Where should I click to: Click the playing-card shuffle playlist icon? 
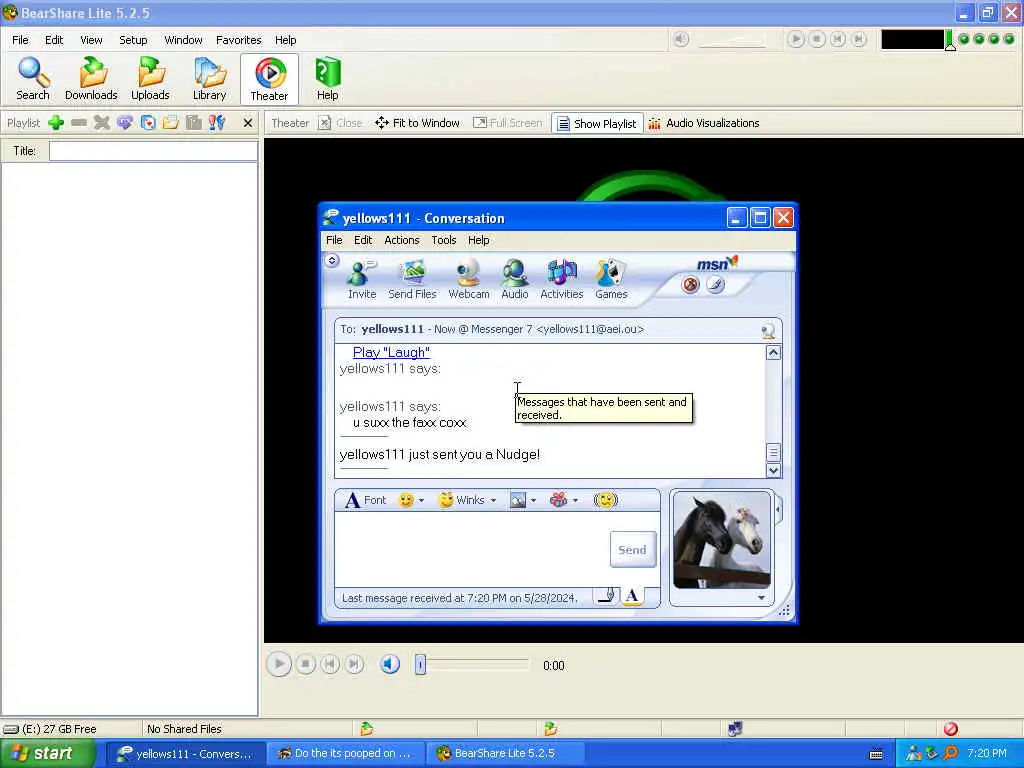pyautogui.click(x=148, y=123)
